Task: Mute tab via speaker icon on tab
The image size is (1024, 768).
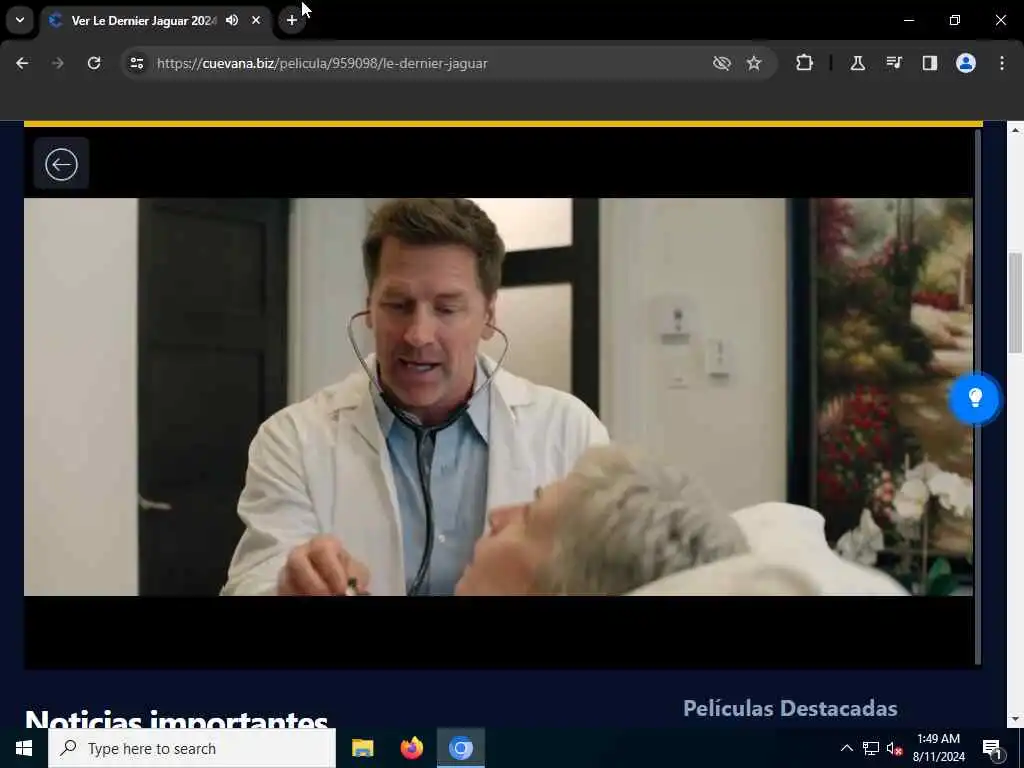Action: 232,20
